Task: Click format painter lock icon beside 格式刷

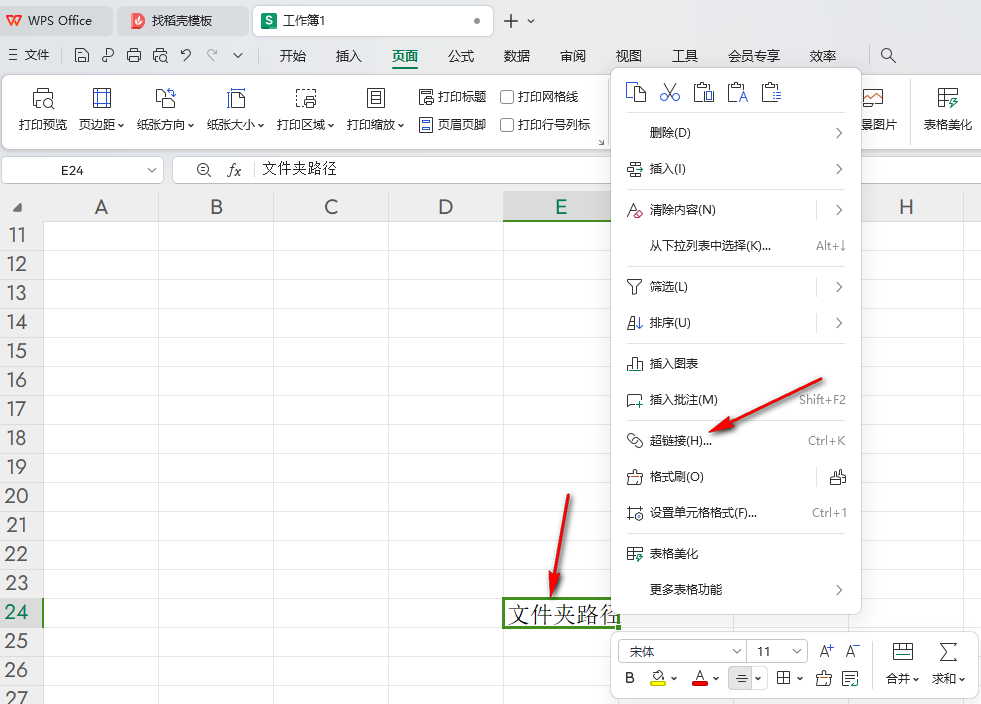Action: click(838, 477)
